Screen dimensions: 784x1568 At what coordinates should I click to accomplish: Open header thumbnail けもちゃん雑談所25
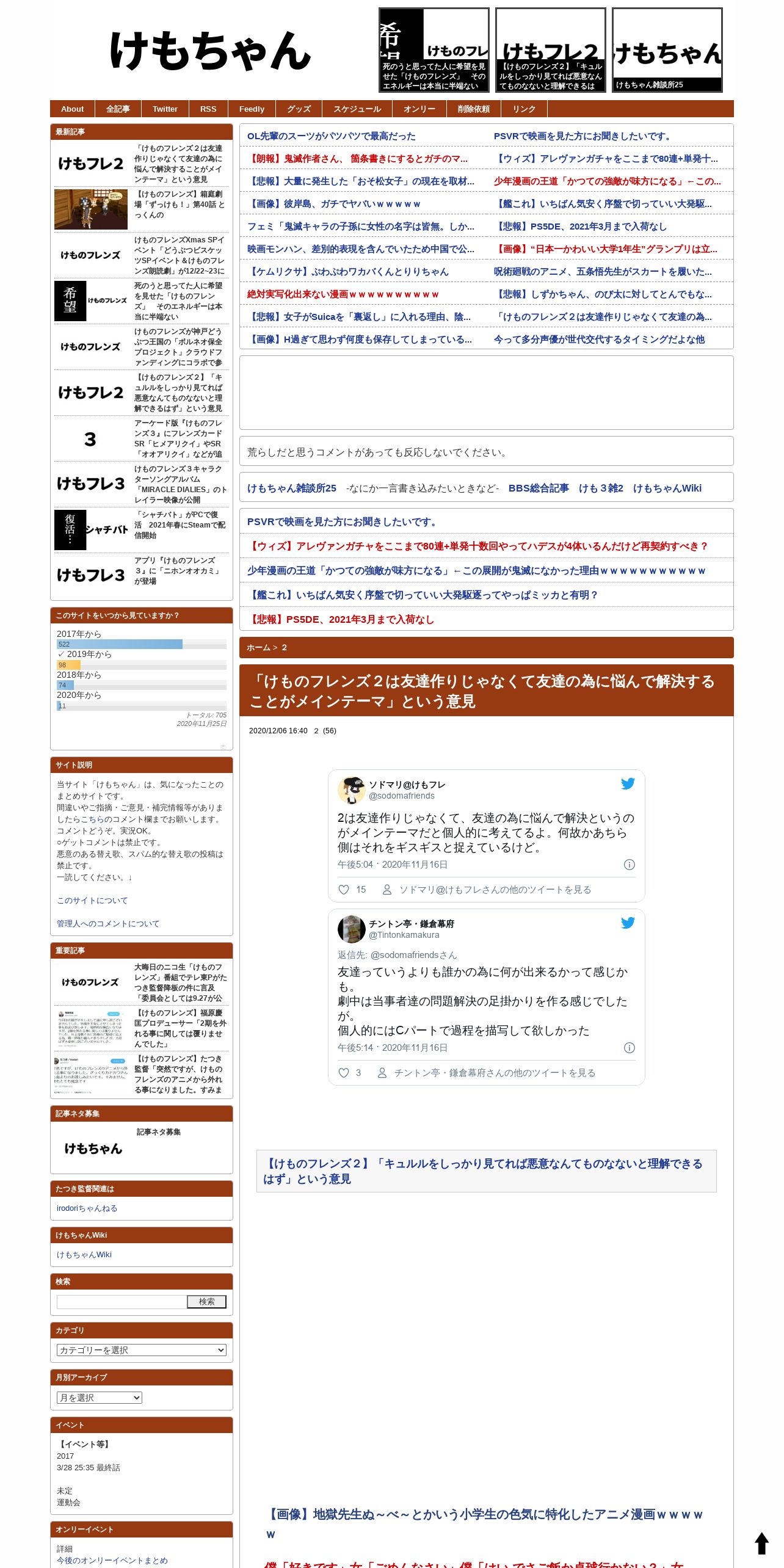click(667, 50)
